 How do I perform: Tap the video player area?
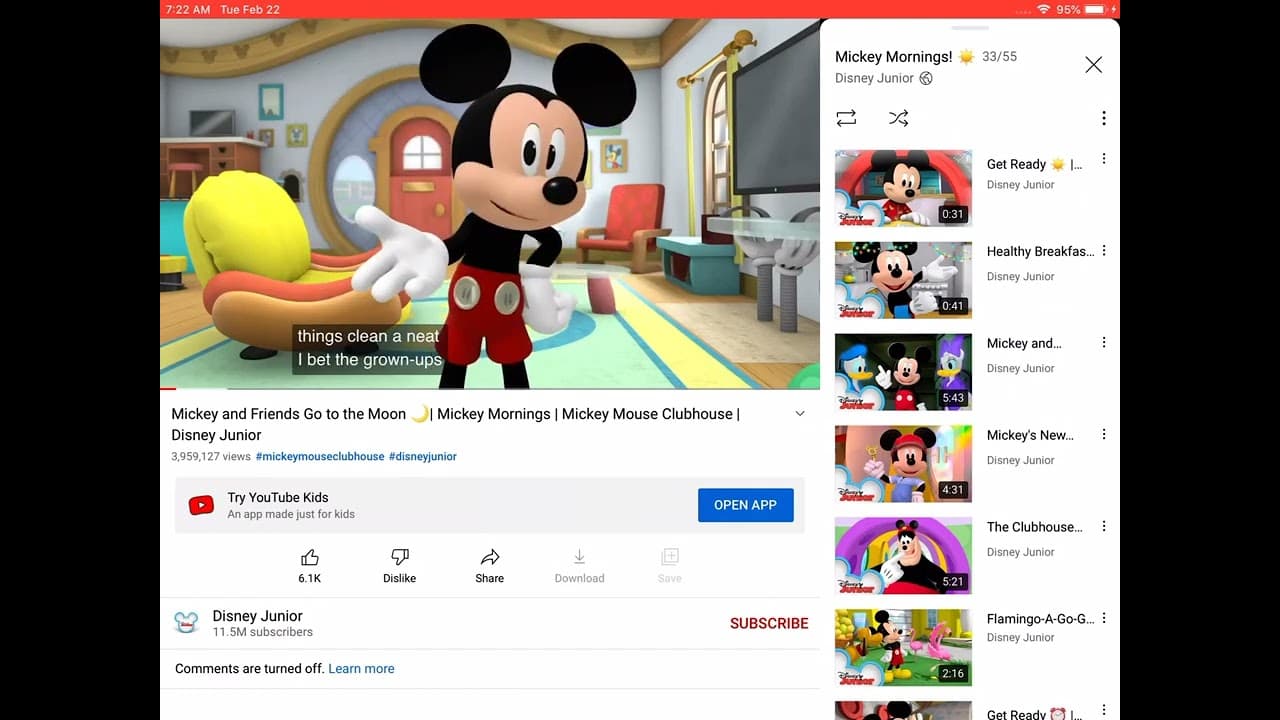pos(490,203)
